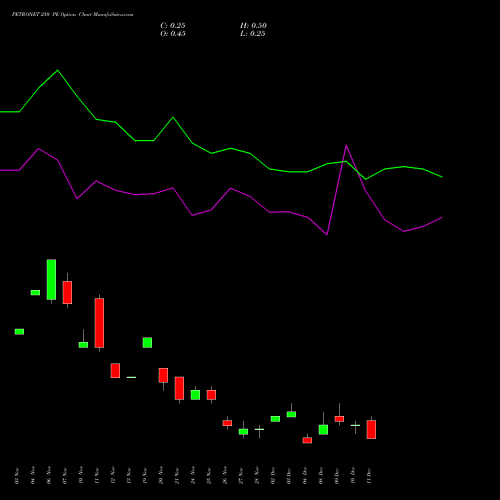Select the low value L: 0.25

click(x=252, y=34)
